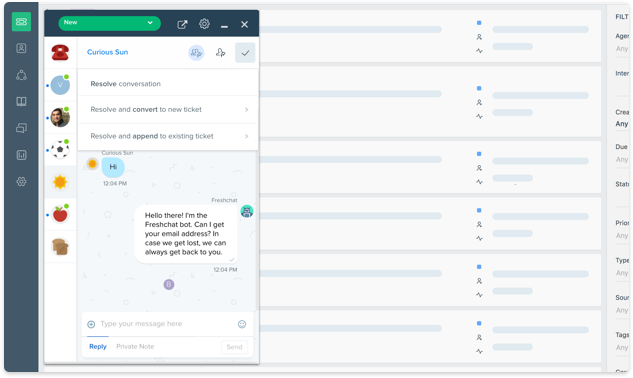
Task: Click the assign agent icon
Action: click(x=220, y=52)
